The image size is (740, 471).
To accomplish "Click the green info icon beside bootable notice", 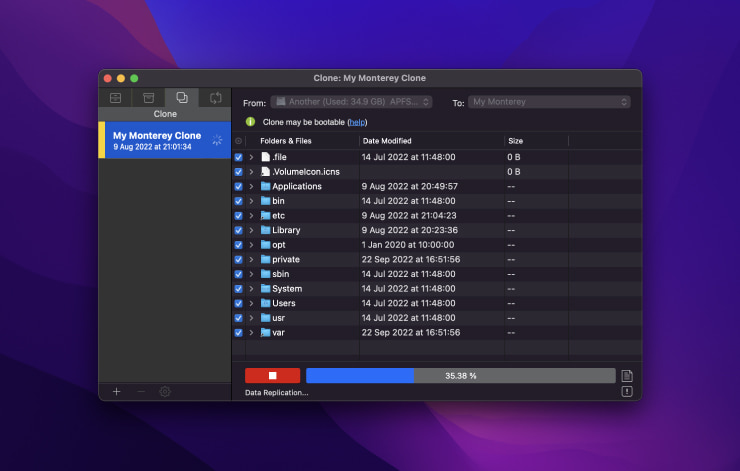I will pos(250,122).
